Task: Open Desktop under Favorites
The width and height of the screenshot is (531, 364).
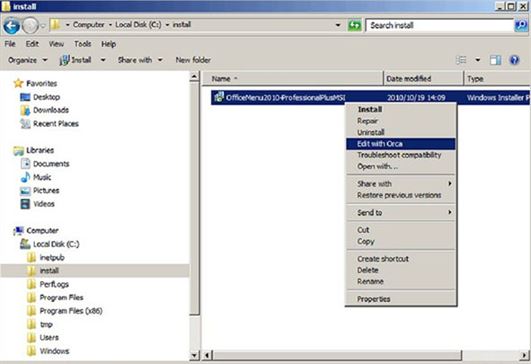Action: coord(46,97)
